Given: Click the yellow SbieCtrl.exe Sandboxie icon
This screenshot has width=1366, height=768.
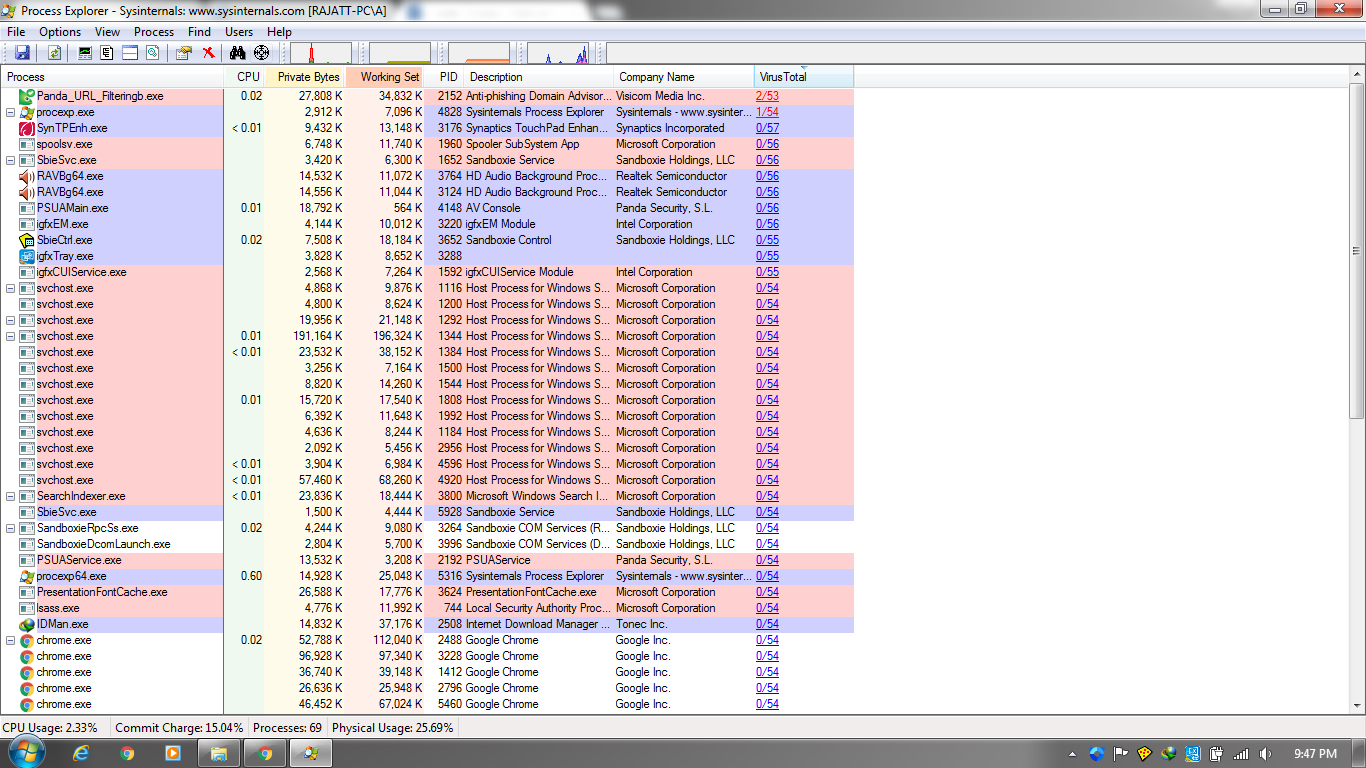Looking at the screenshot, I should tap(27, 240).
